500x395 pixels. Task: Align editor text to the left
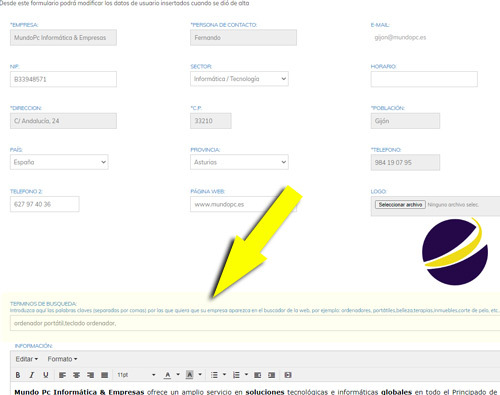tap(62, 375)
